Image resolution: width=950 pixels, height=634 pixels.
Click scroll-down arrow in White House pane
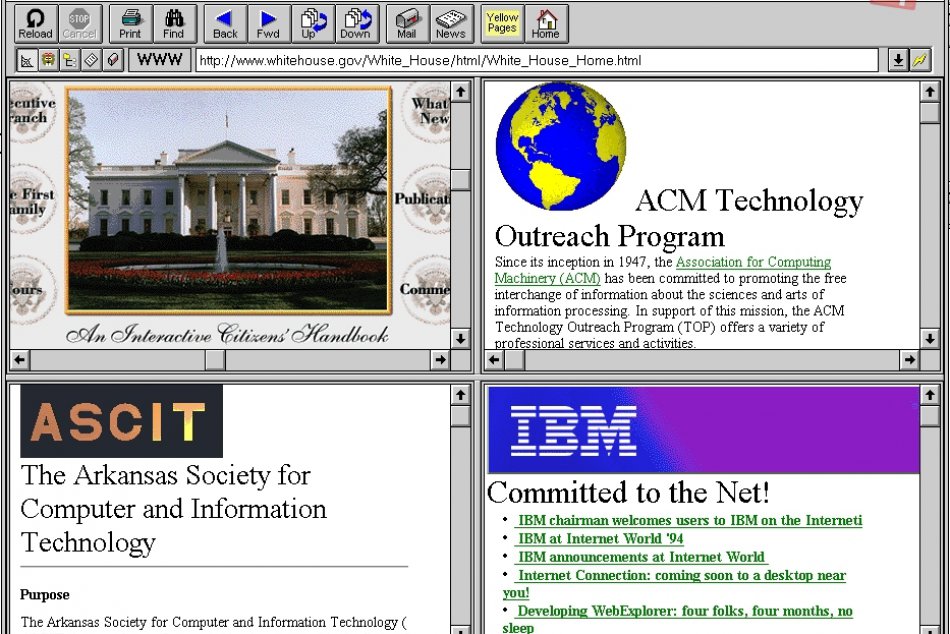[x=460, y=339]
